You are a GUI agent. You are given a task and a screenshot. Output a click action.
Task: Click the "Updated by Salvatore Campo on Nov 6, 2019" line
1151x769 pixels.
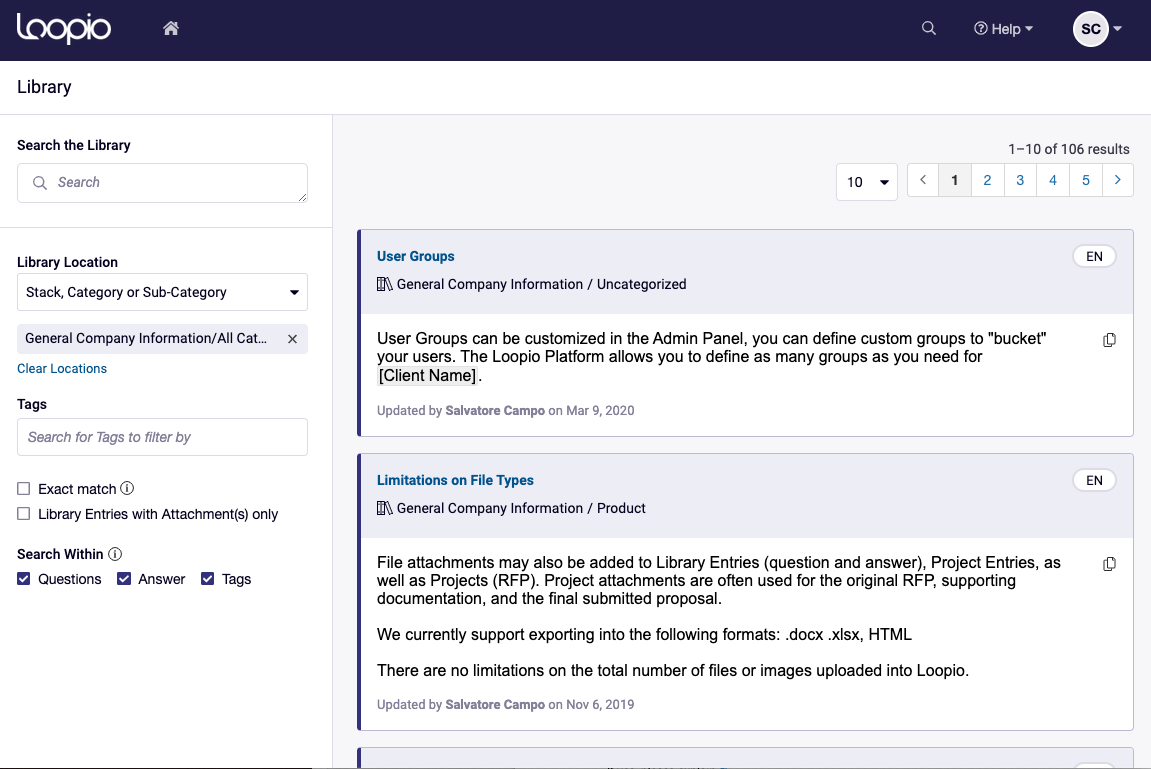pos(506,704)
